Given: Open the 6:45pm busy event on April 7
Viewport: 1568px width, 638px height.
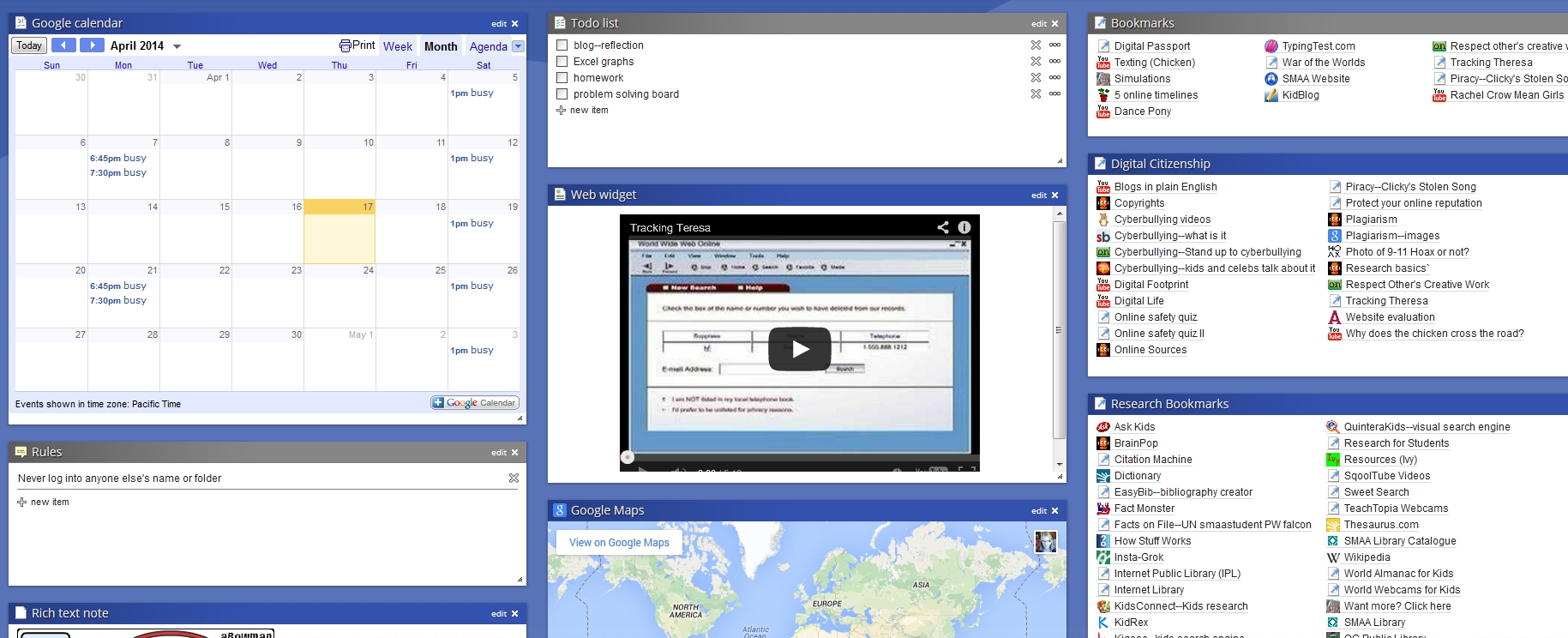Looking at the screenshot, I should pyautogui.click(x=118, y=158).
